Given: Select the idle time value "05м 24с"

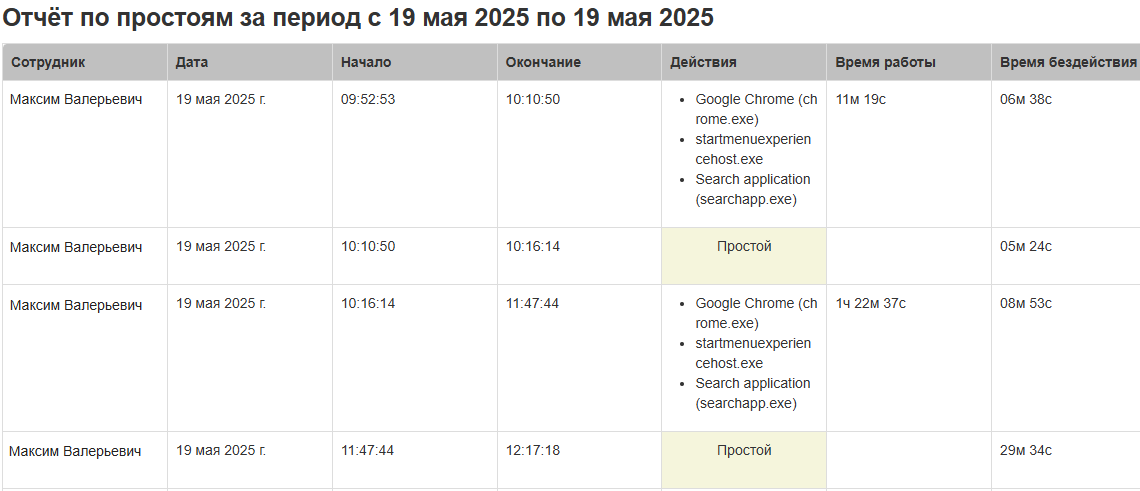Looking at the screenshot, I should click(x=1026, y=247).
